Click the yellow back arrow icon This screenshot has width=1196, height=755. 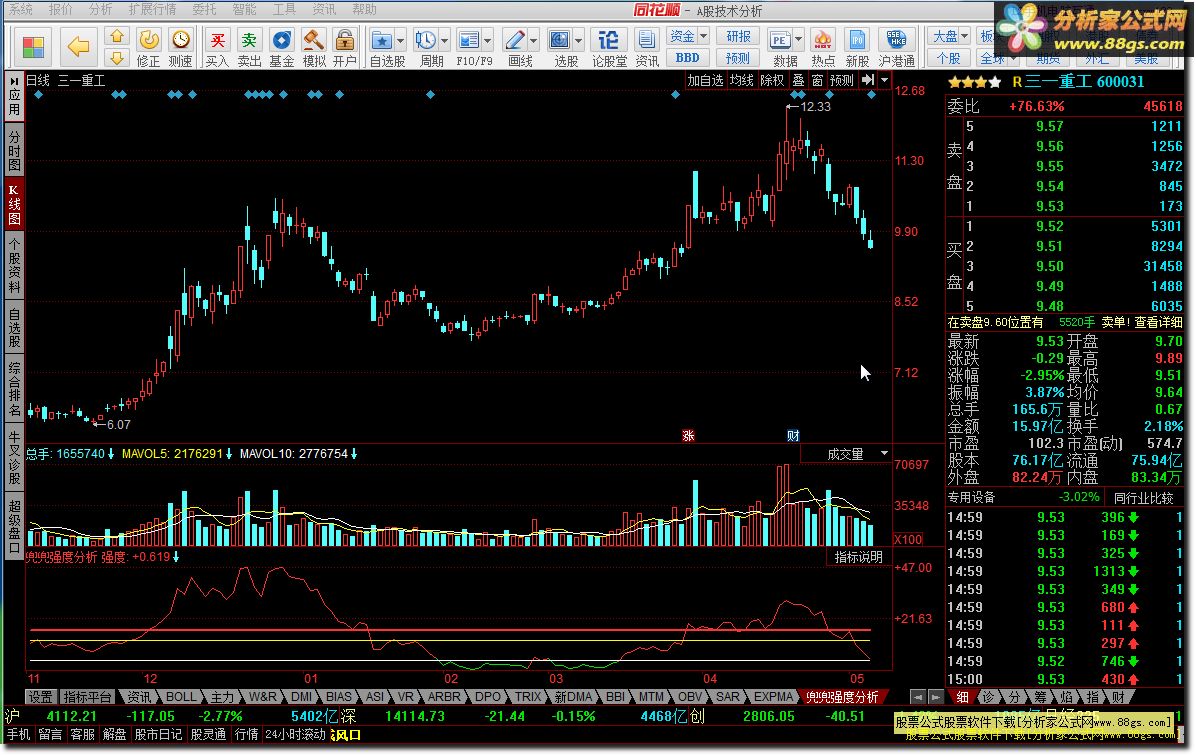(79, 47)
